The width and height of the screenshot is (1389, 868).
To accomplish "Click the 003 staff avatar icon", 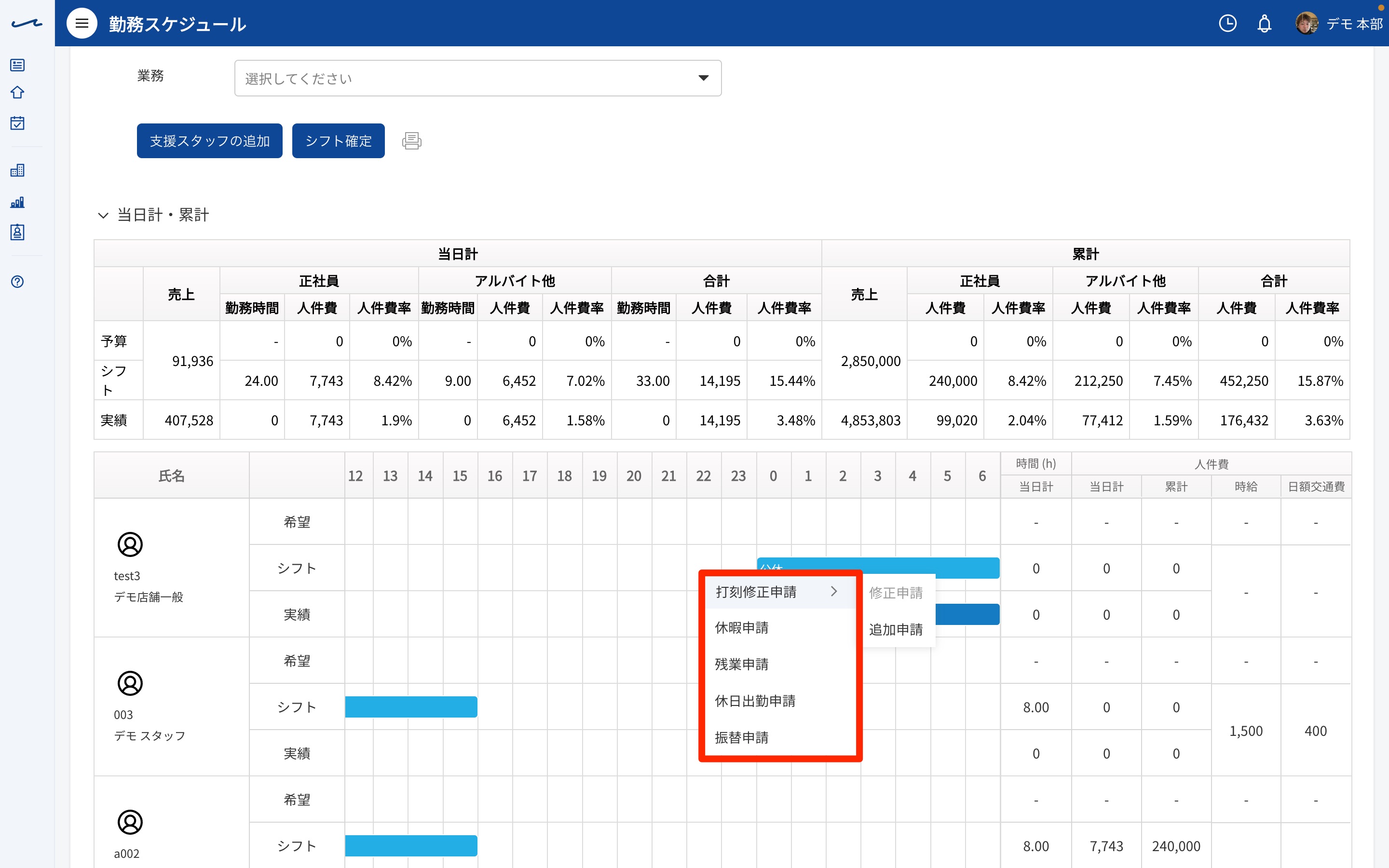I will tap(130, 683).
